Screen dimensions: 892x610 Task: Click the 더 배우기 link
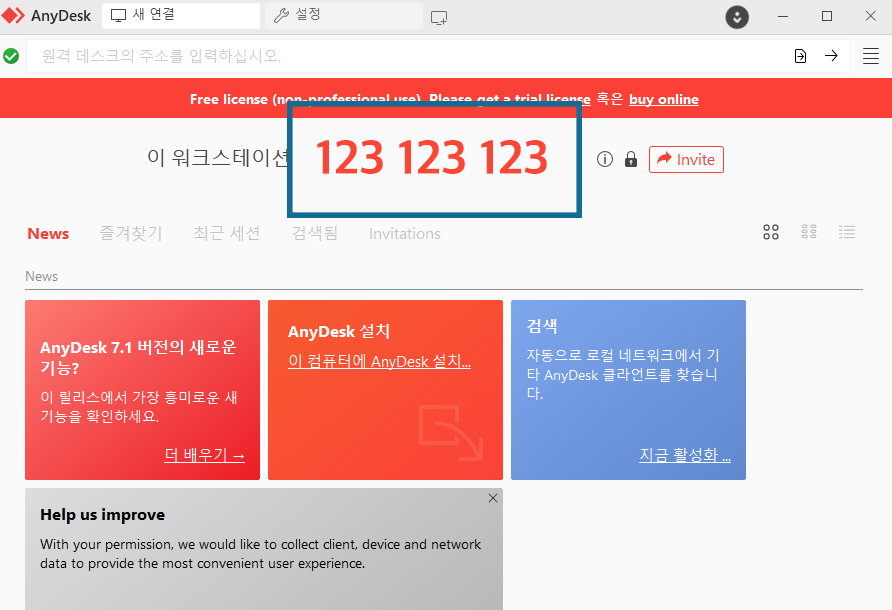coord(204,455)
